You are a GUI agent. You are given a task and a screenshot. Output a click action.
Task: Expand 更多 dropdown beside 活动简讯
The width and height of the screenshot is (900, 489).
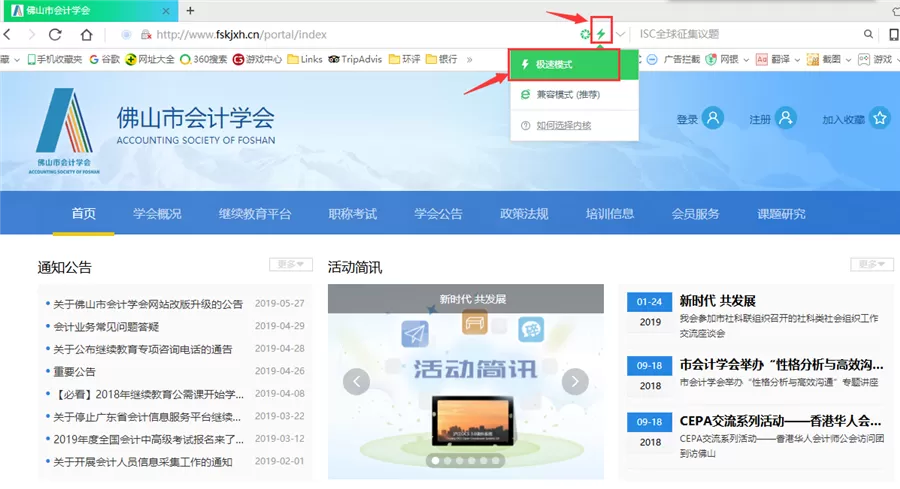[872, 265]
